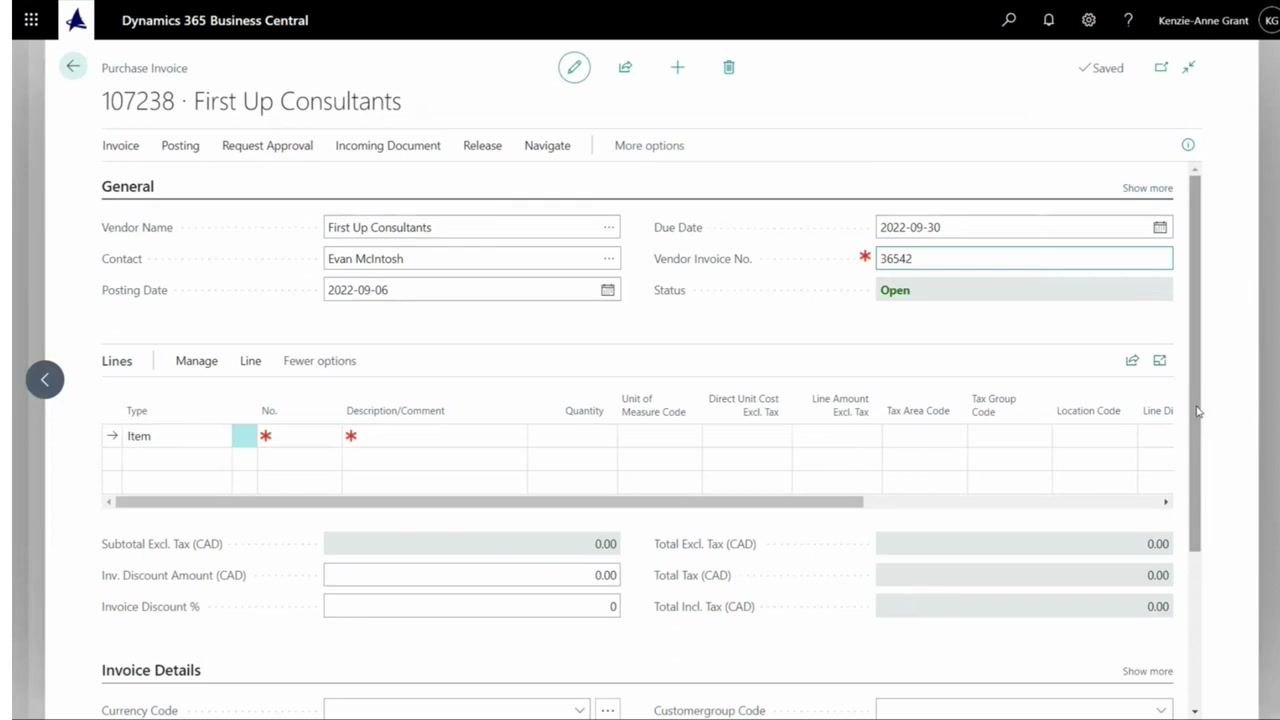Click the share icon in page header

[x=625, y=67]
